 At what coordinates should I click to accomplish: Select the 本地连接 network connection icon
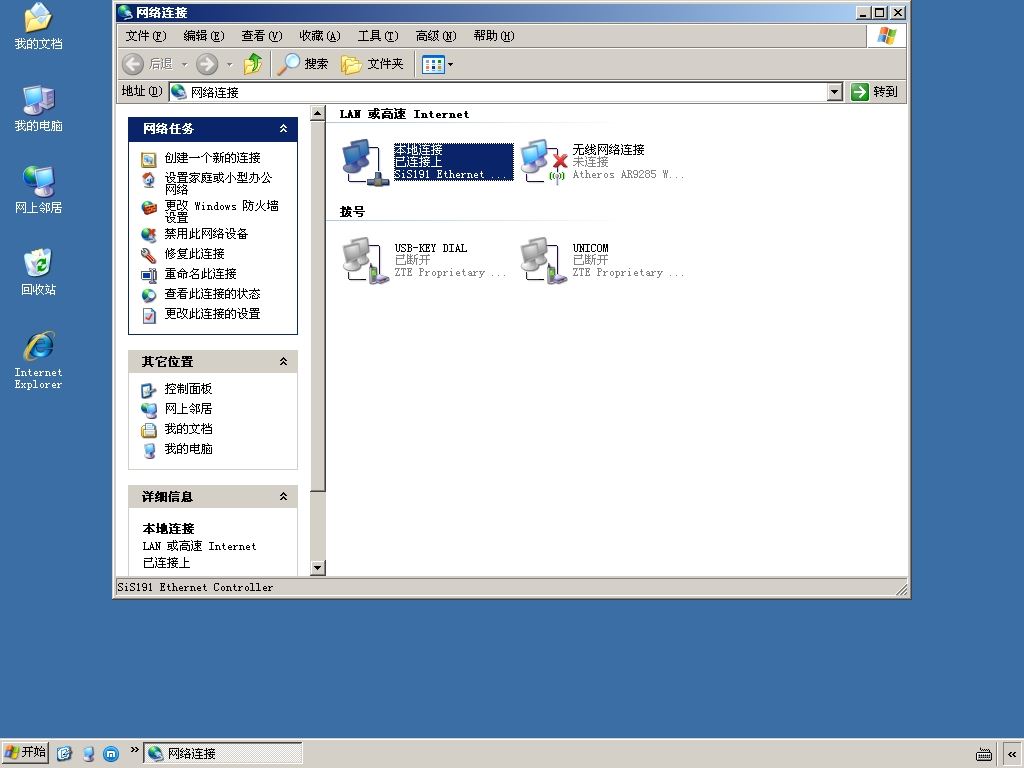[365, 162]
